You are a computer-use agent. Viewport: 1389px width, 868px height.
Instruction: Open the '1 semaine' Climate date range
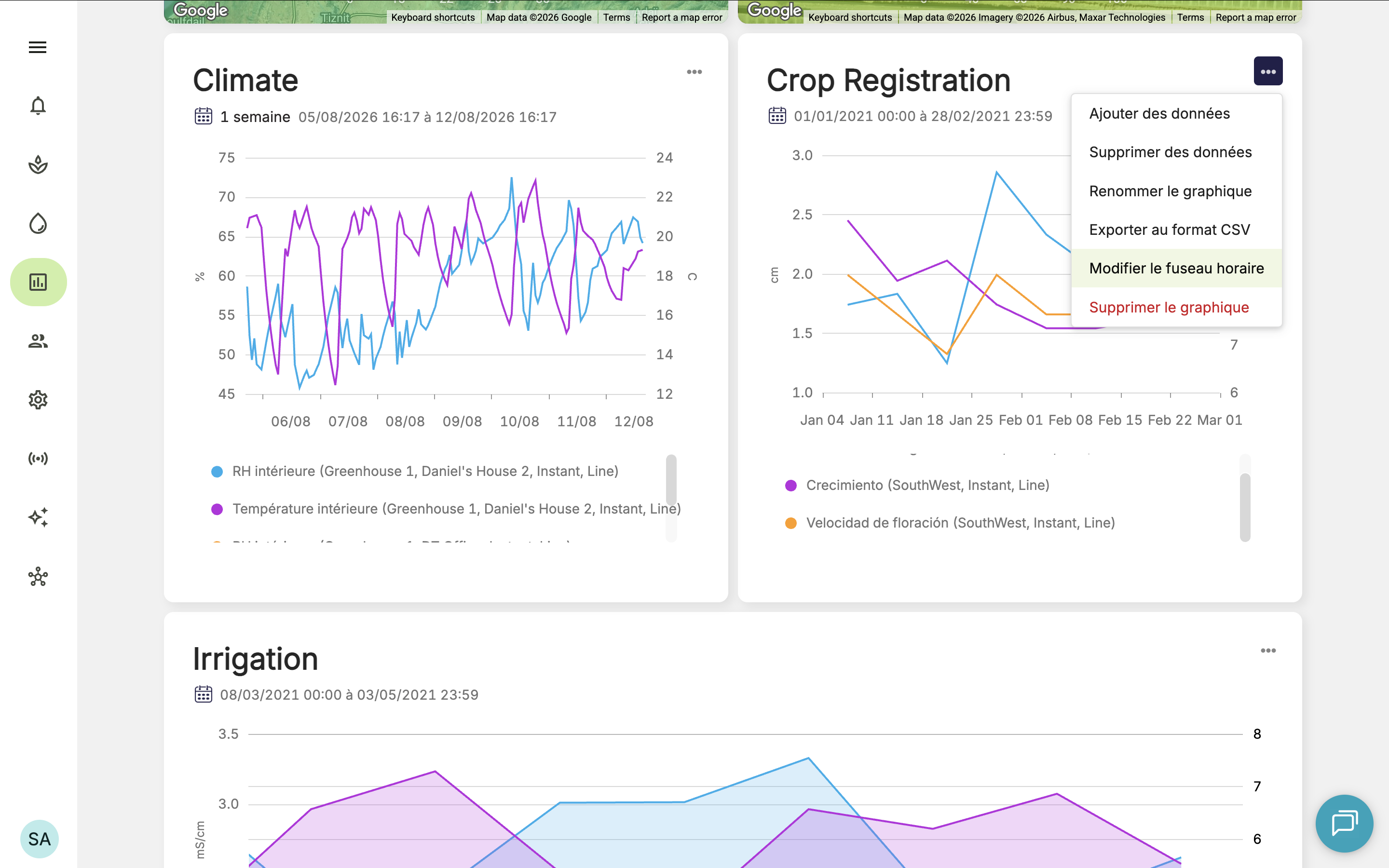tap(255, 117)
